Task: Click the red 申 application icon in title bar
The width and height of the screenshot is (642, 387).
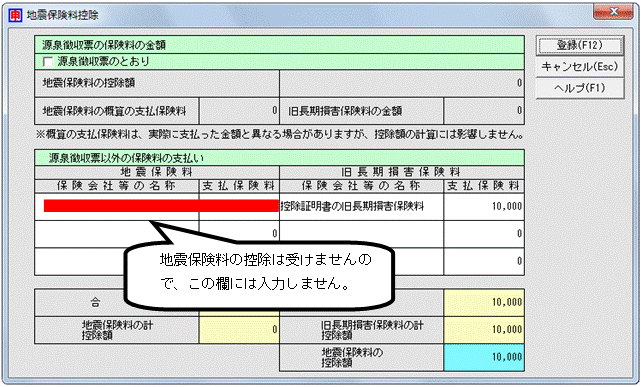Action: [15, 16]
